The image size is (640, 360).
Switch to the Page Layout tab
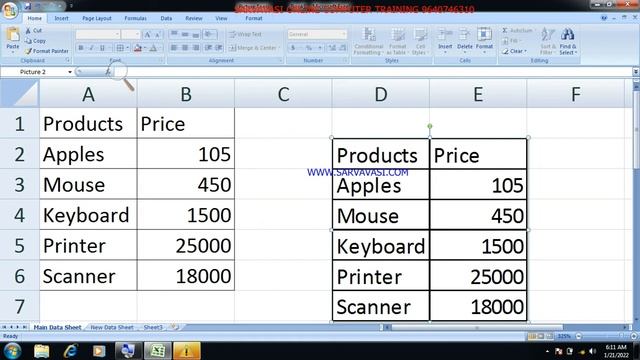tap(97, 18)
